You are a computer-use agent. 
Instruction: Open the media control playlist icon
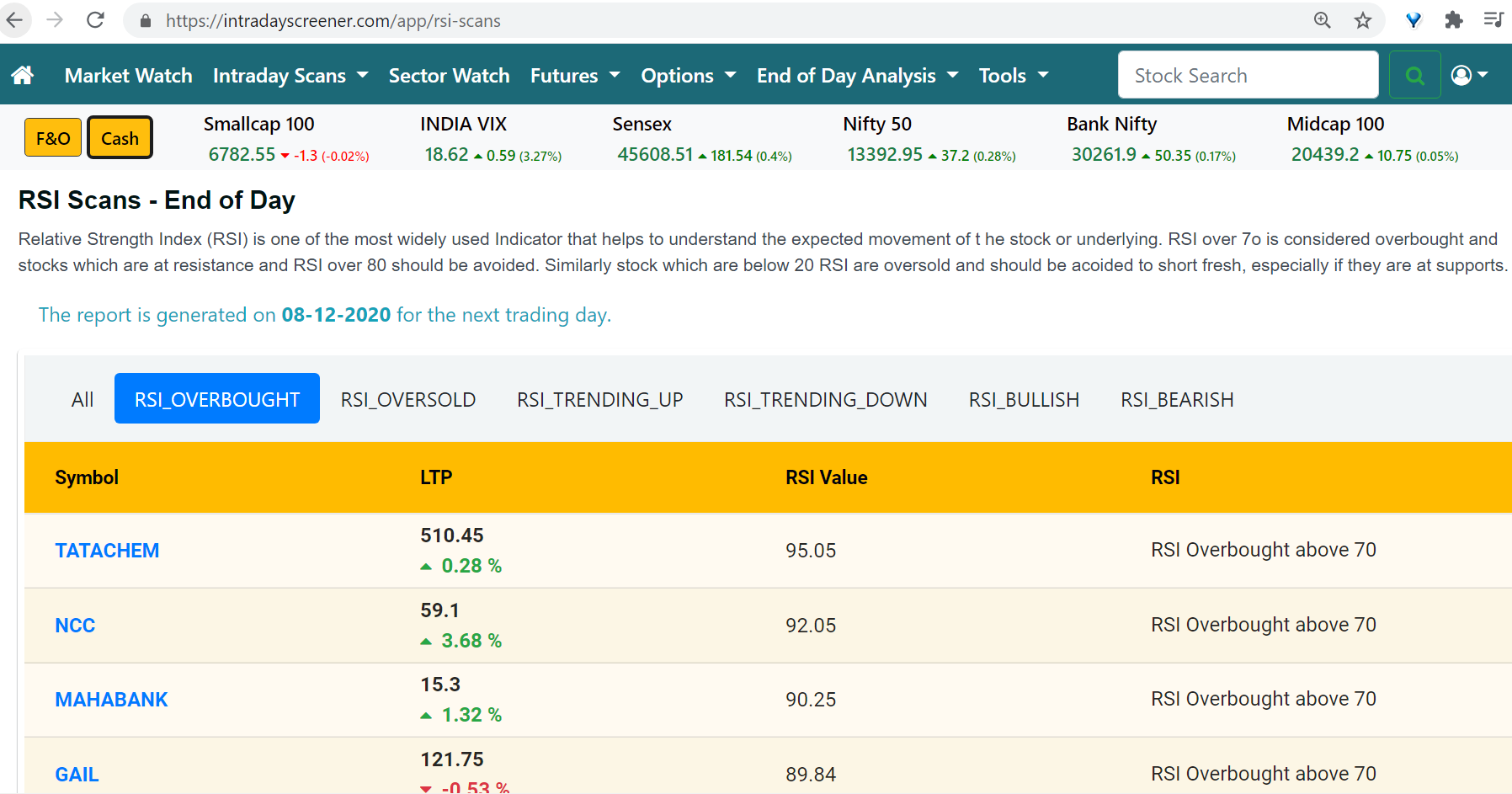(1493, 20)
